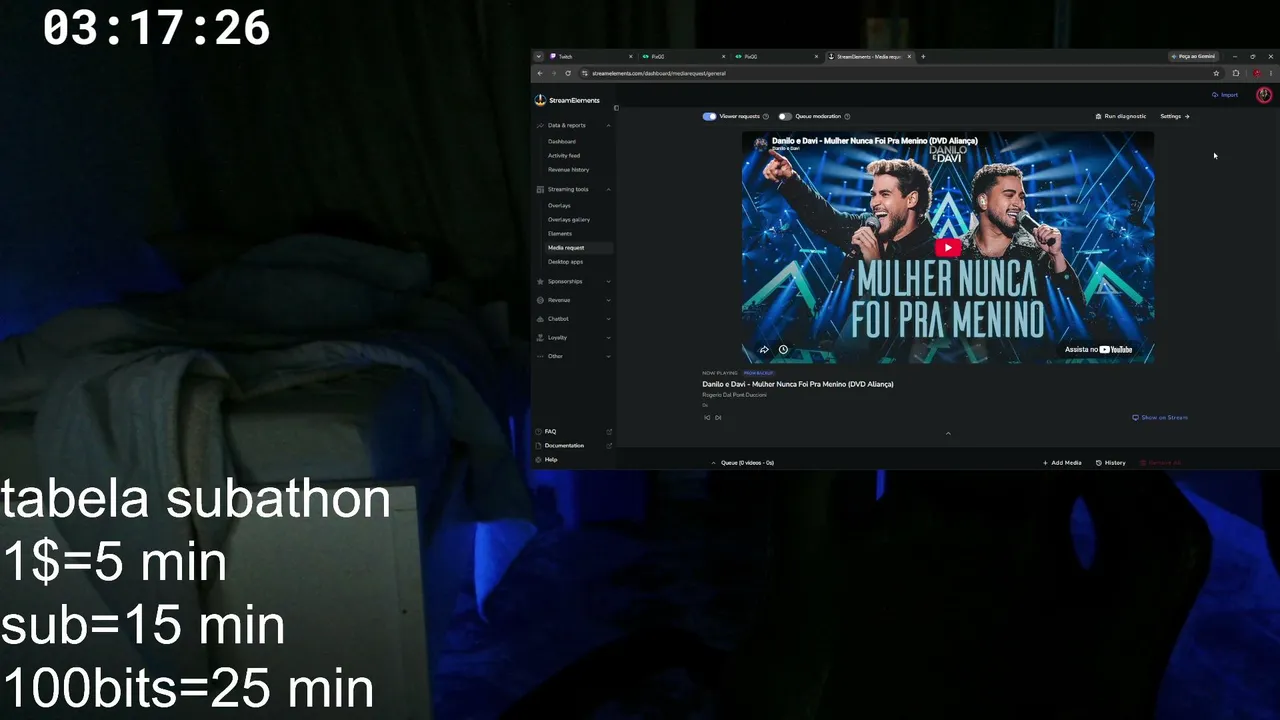Open Activity feed in sidebar
Viewport: 1280px width, 720px height.
564,155
